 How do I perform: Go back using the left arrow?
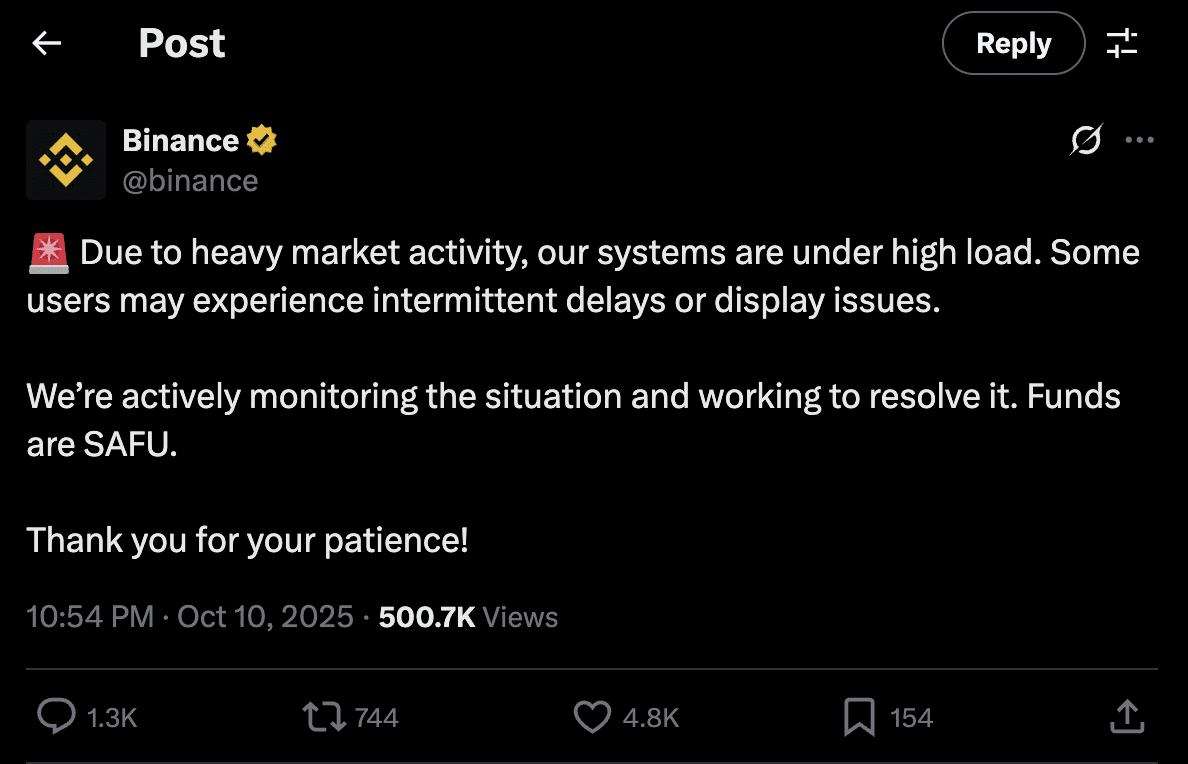(x=47, y=43)
